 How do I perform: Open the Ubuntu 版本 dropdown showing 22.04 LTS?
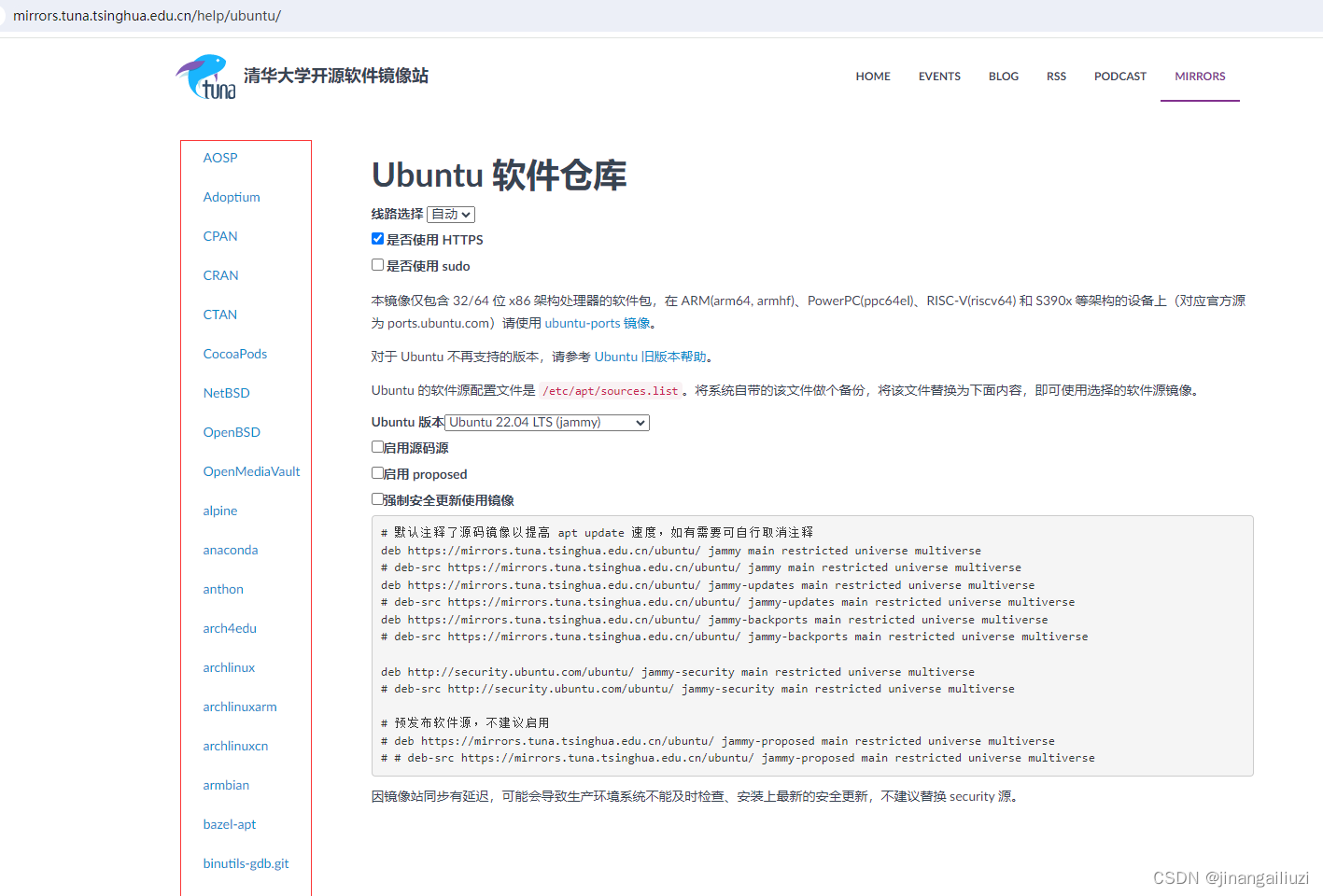coord(547,423)
